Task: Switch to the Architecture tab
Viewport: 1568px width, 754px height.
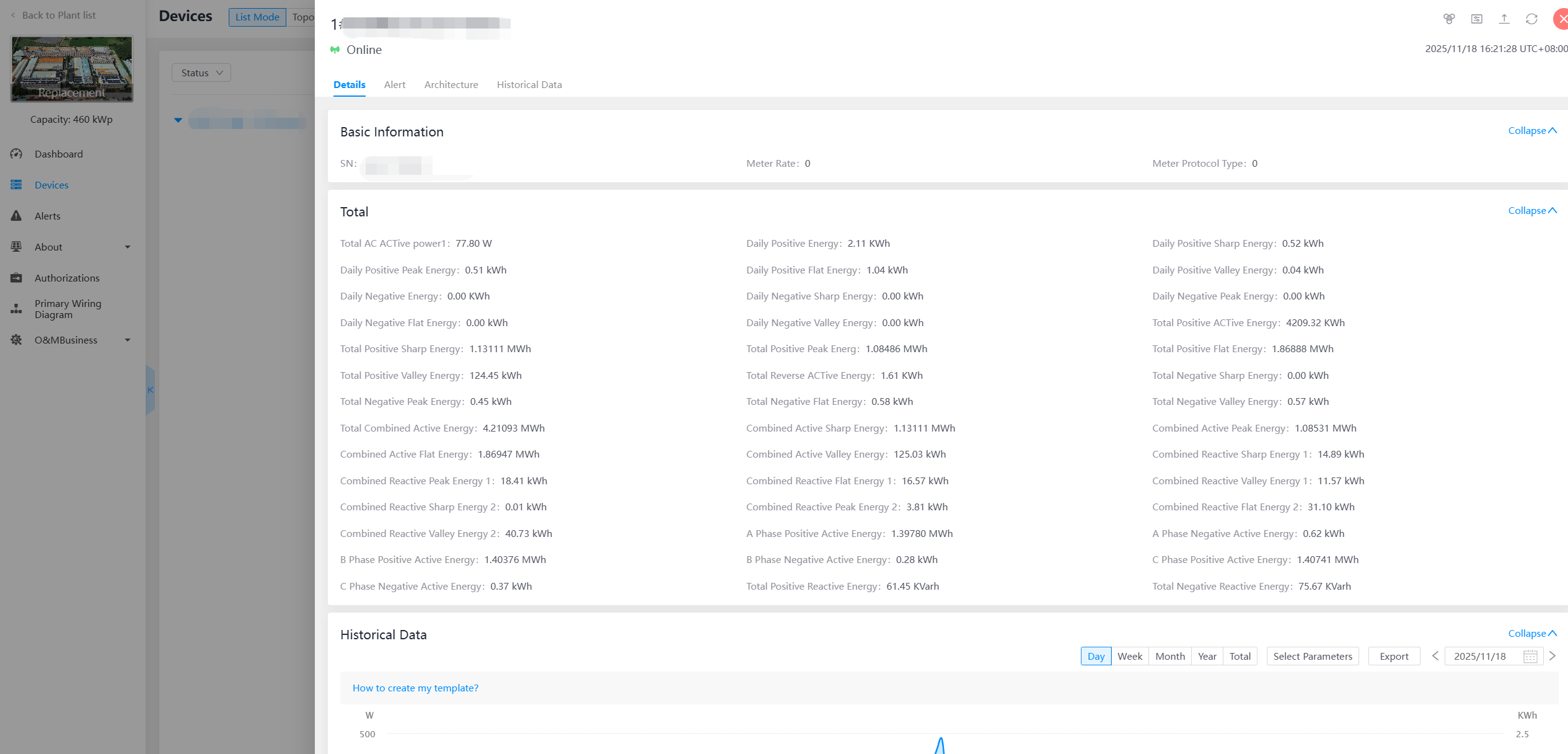Action: 451,84
